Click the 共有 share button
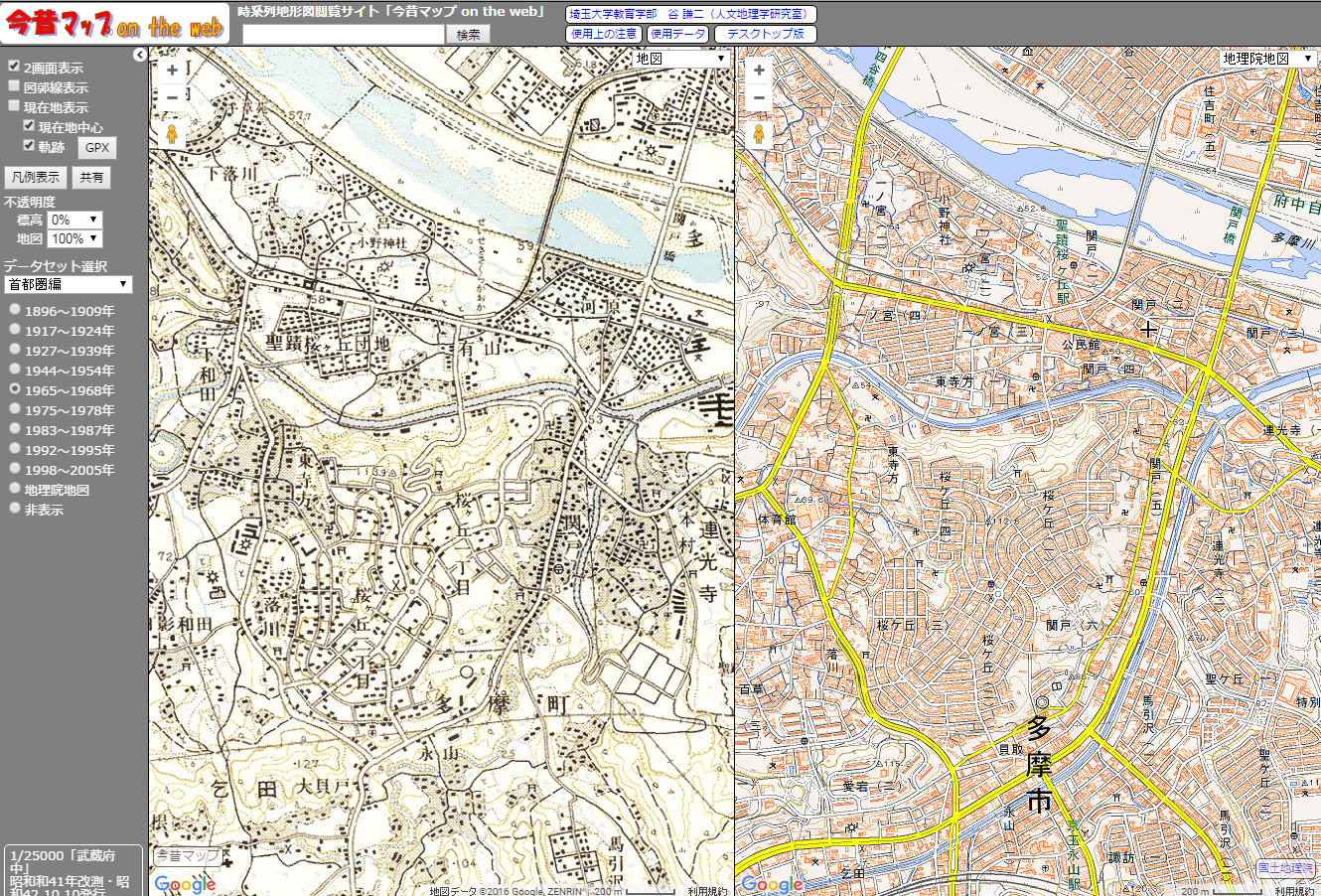The width and height of the screenshot is (1321, 896). tap(91, 178)
